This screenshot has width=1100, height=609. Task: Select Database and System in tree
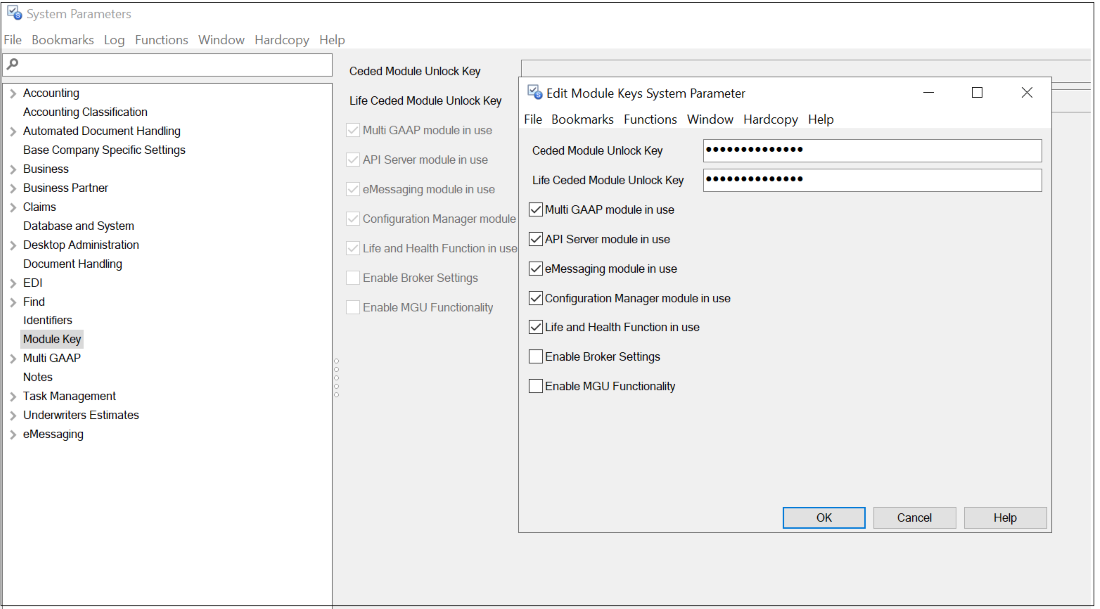click(x=78, y=226)
